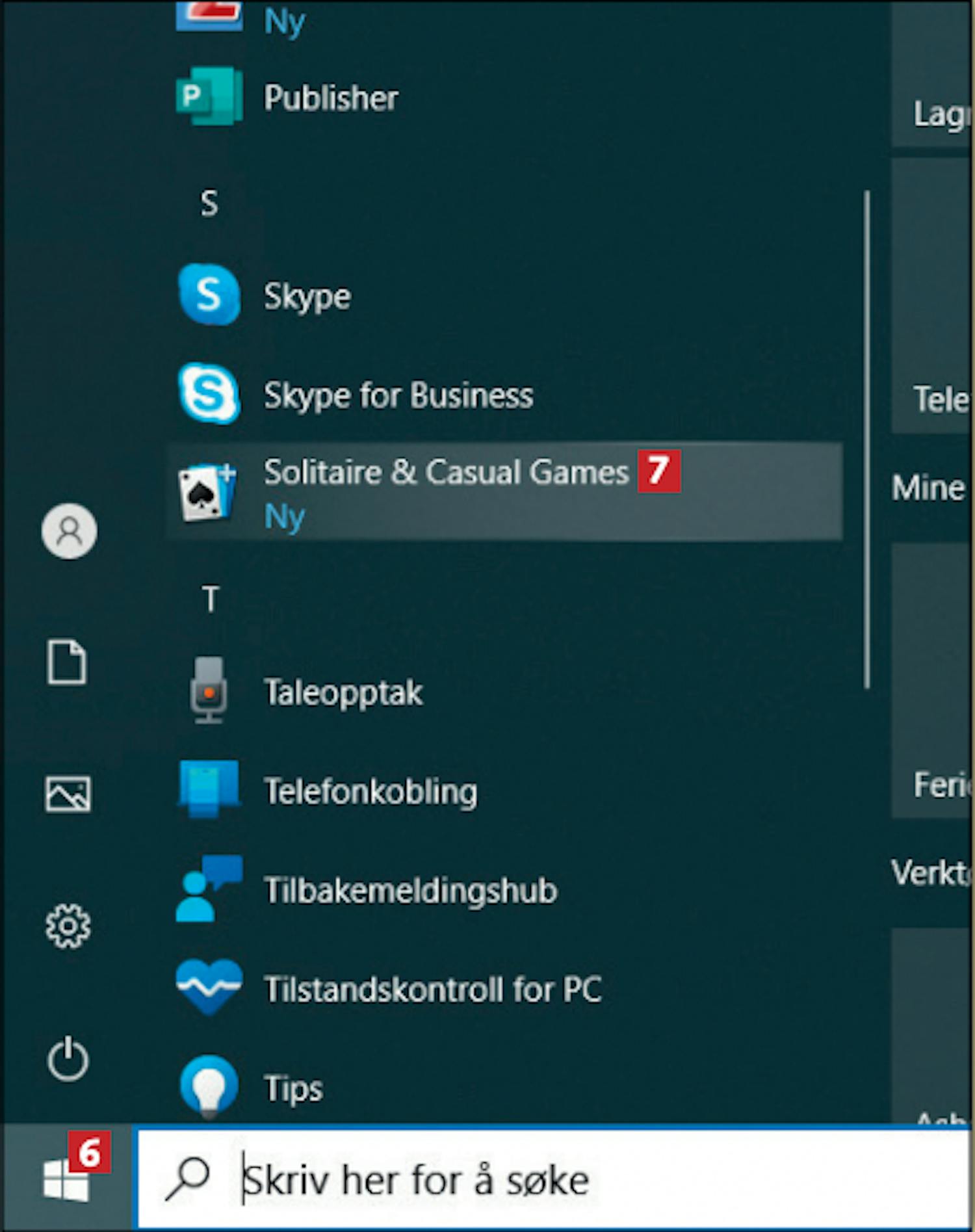Image resolution: width=975 pixels, height=1232 pixels.
Task: Click the Taleopptak microphone icon
Action: click(209, 690)
